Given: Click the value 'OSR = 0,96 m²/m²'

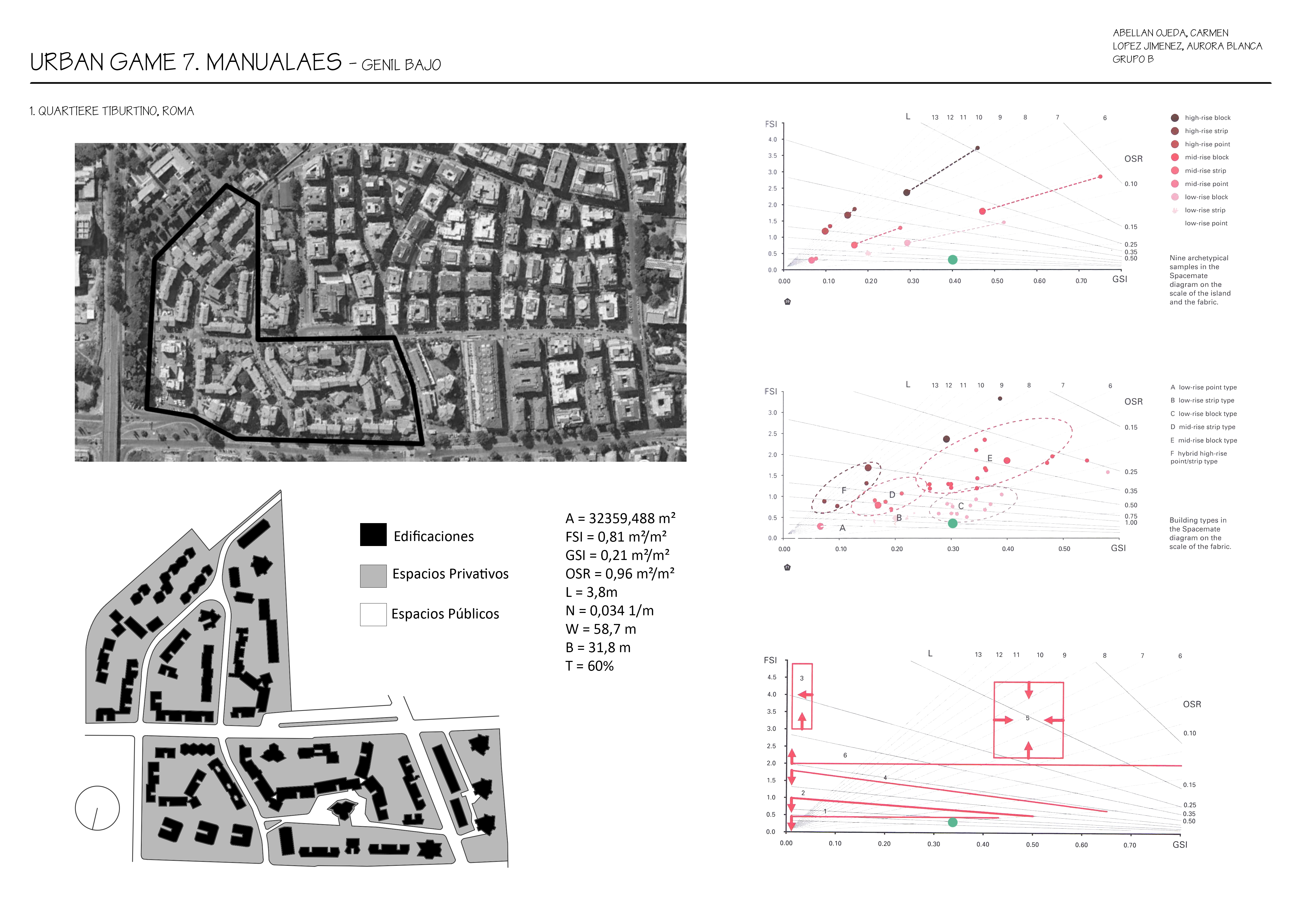Looking at the screenshot, I should [620, 573].
